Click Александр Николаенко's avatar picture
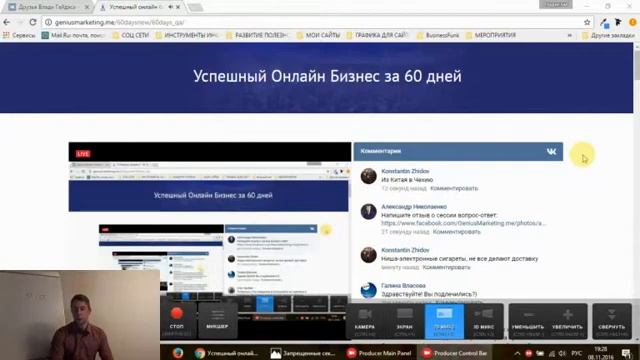 click(x=369, y=211)
